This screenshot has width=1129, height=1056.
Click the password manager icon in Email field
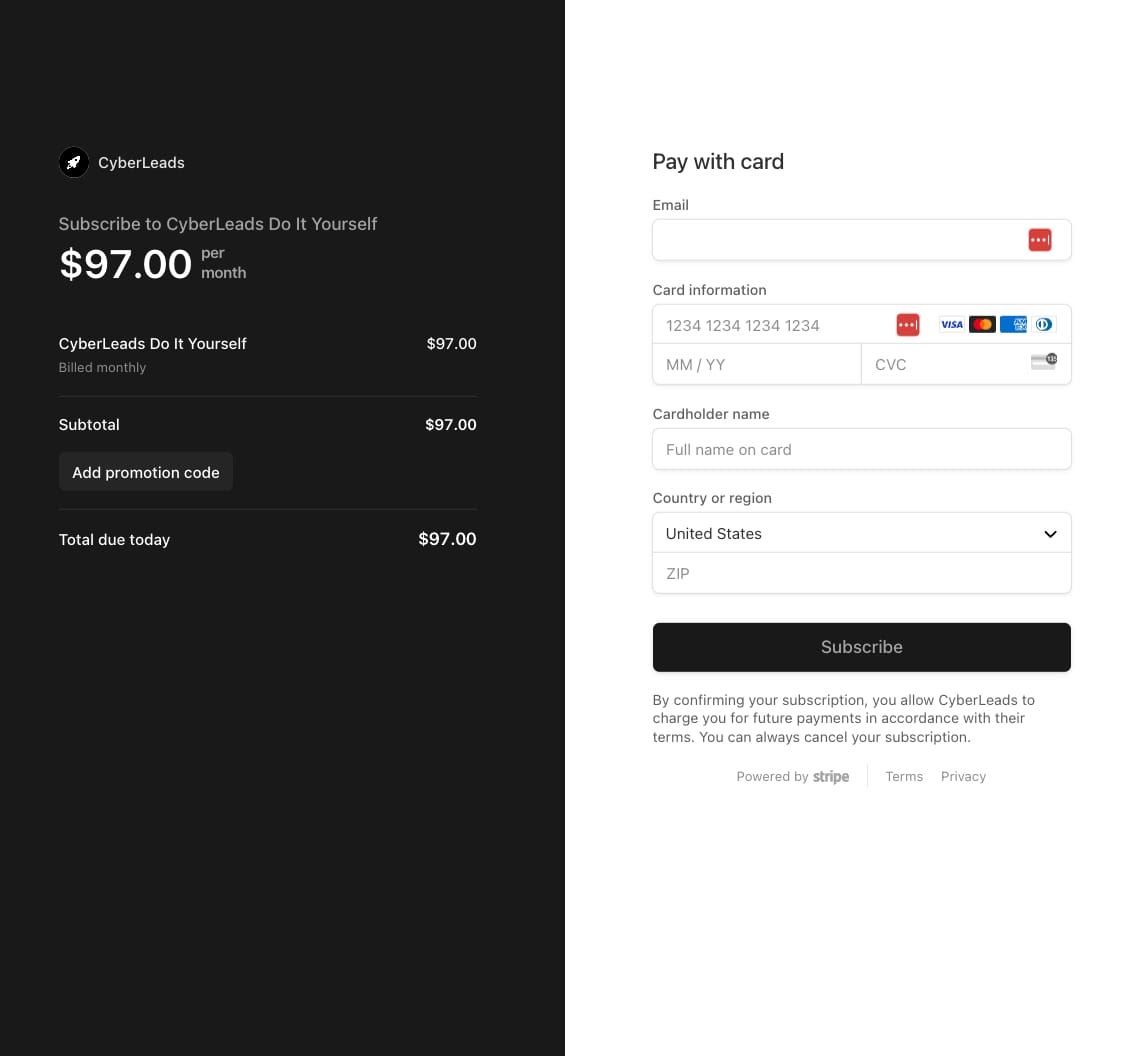(1040, 240)
